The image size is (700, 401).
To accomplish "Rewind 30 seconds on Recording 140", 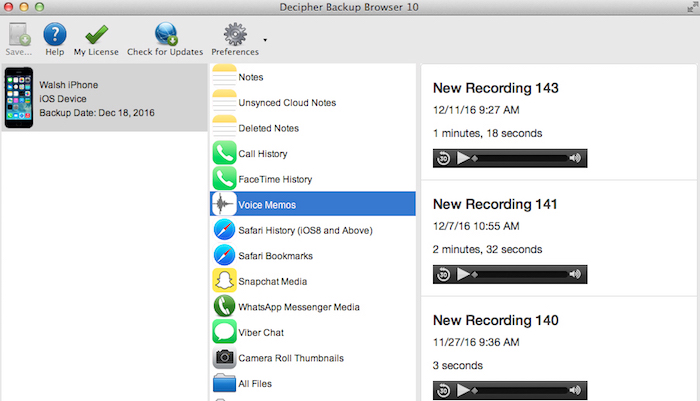I will [443, 391].
